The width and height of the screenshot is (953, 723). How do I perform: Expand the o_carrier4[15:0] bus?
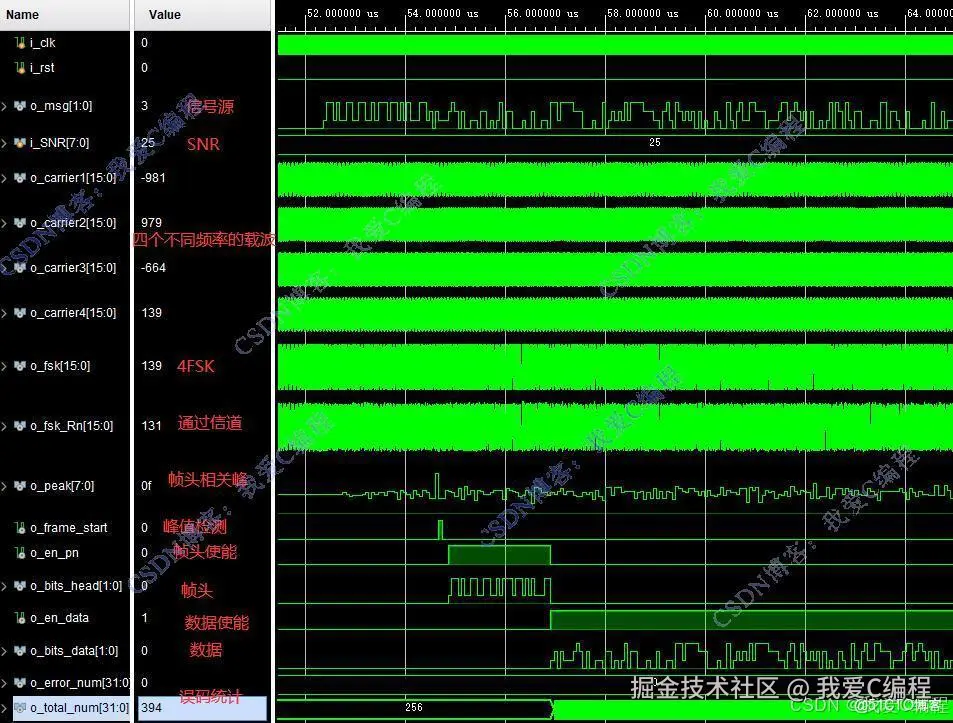(5, 314)
